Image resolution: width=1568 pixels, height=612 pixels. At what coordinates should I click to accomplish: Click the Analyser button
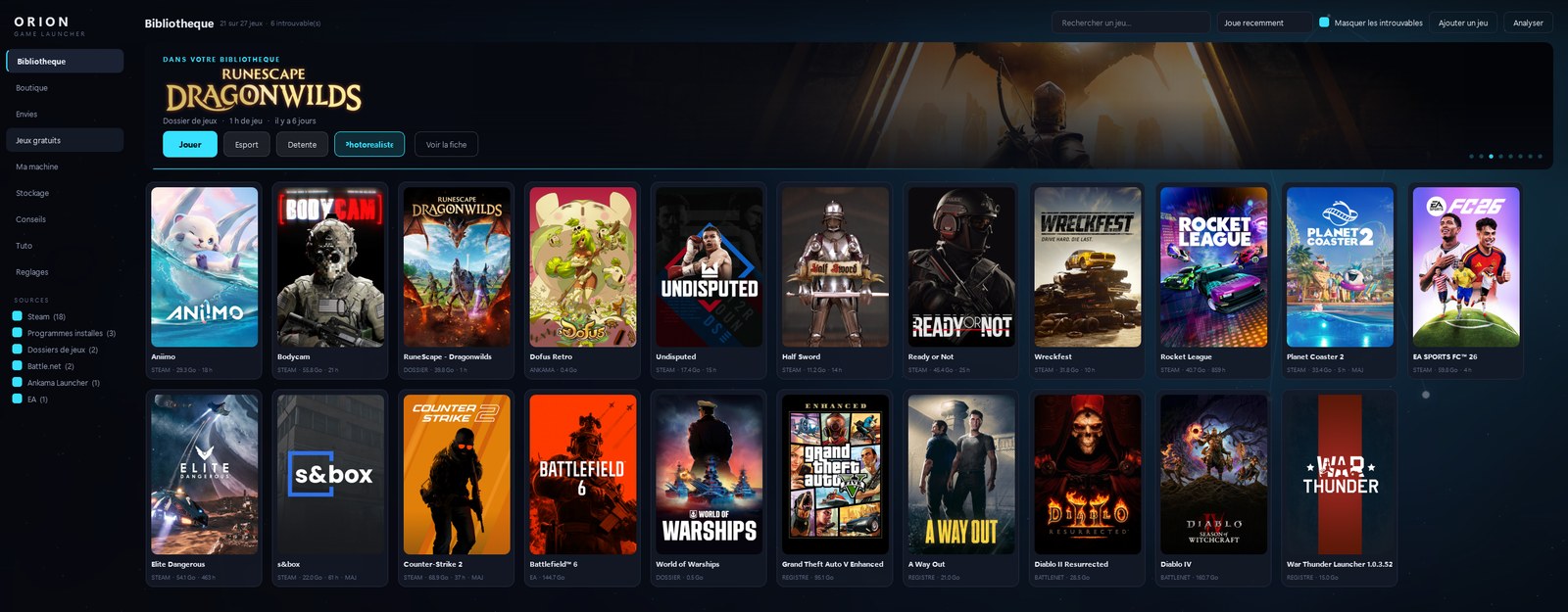click(1528, 23)
